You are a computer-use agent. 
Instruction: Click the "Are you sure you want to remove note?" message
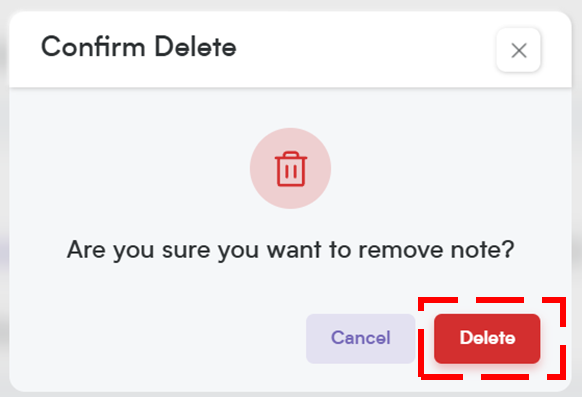pyautogui.click(x=290, y=250)
